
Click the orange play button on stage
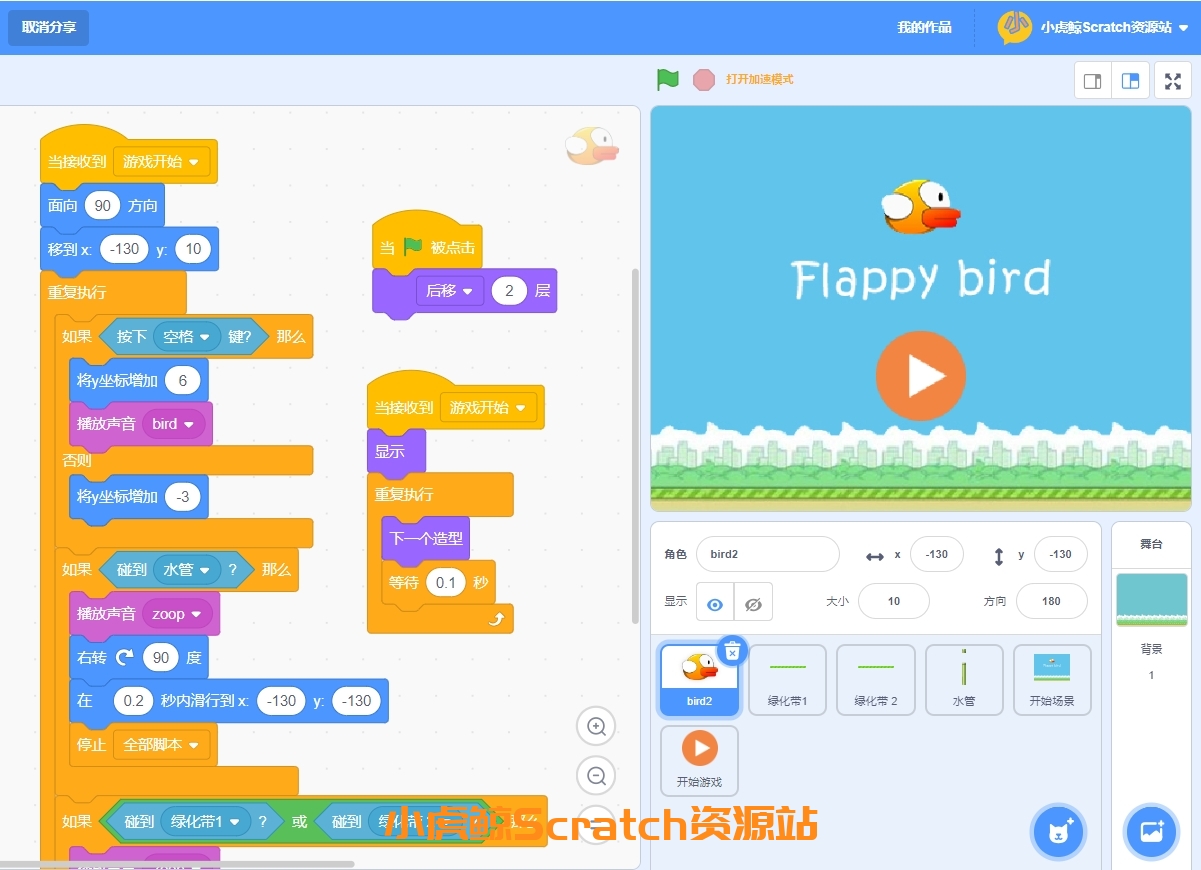coord(921,376)
